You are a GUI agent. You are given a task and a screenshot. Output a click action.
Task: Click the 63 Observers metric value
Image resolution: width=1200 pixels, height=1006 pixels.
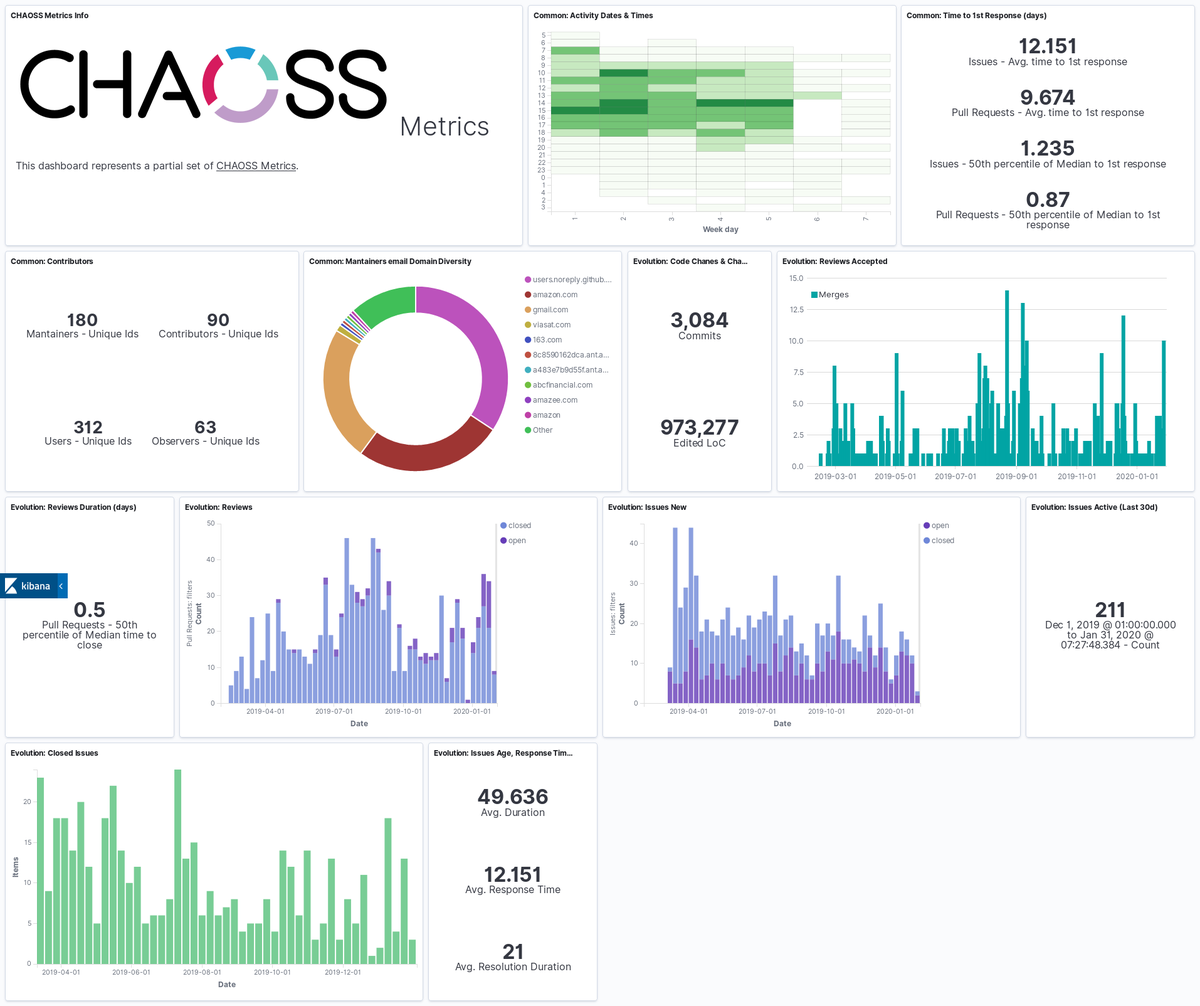click(x=205, y=427)
